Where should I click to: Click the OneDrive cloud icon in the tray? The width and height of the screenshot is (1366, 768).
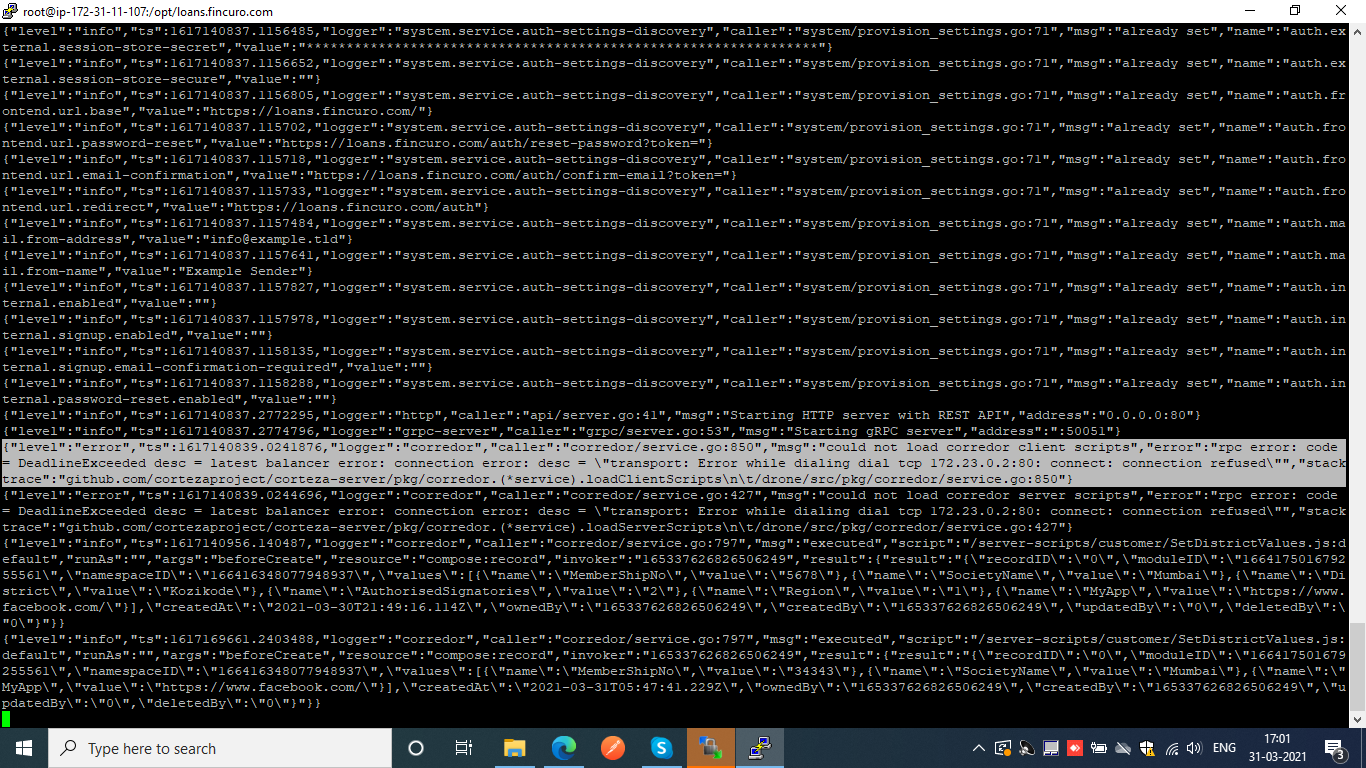pyautogui.click(x=1121, y=748)
